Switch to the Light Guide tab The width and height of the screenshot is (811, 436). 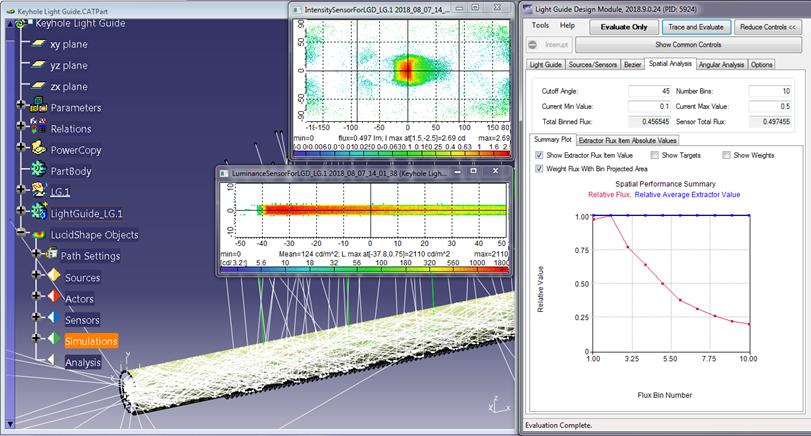[545, 65]
